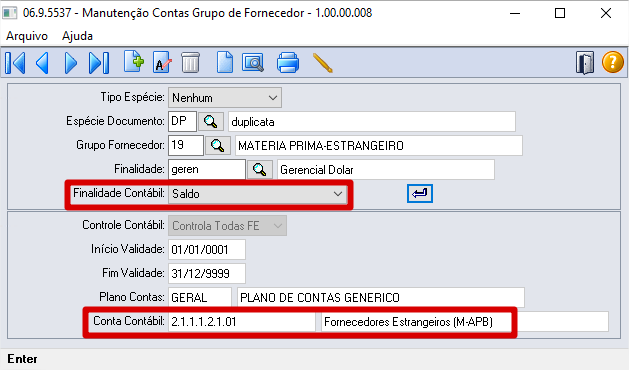The image size is (629, 370).
Task: Close the Manutenção Contas window
Action: tap(606, 13)
